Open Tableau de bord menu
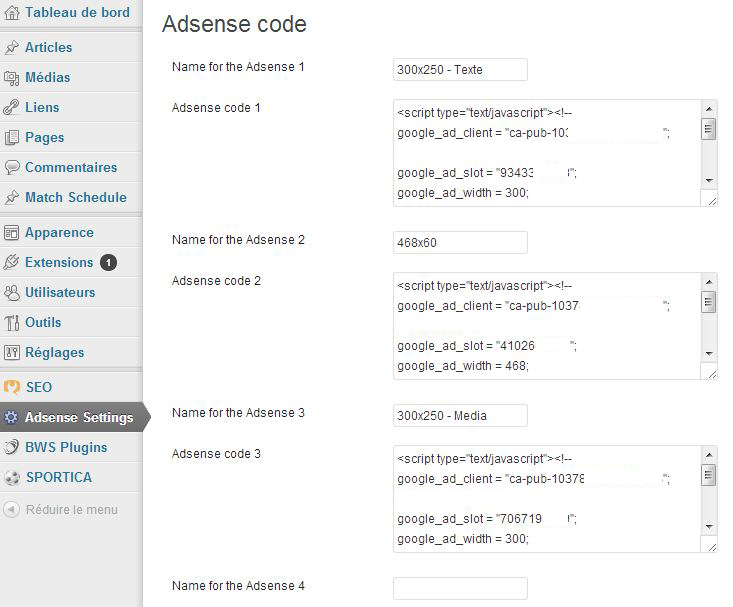Screen dimensions: 733x607 [x=71, y=13]
